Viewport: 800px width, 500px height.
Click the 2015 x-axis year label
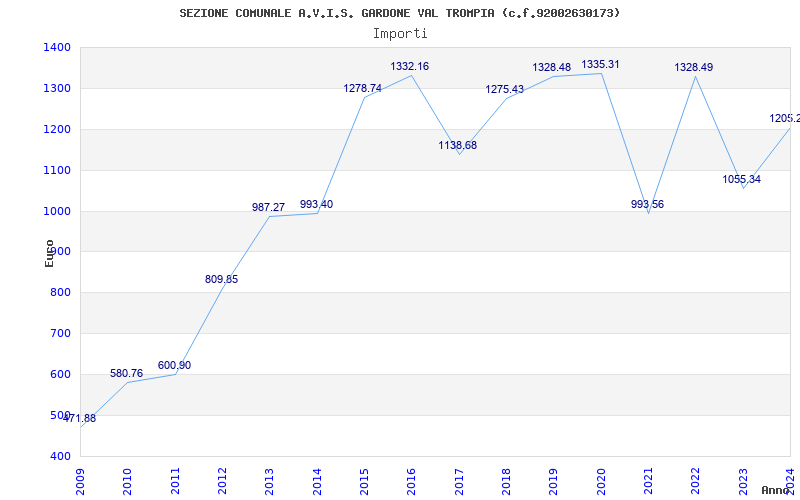point(364,482)
